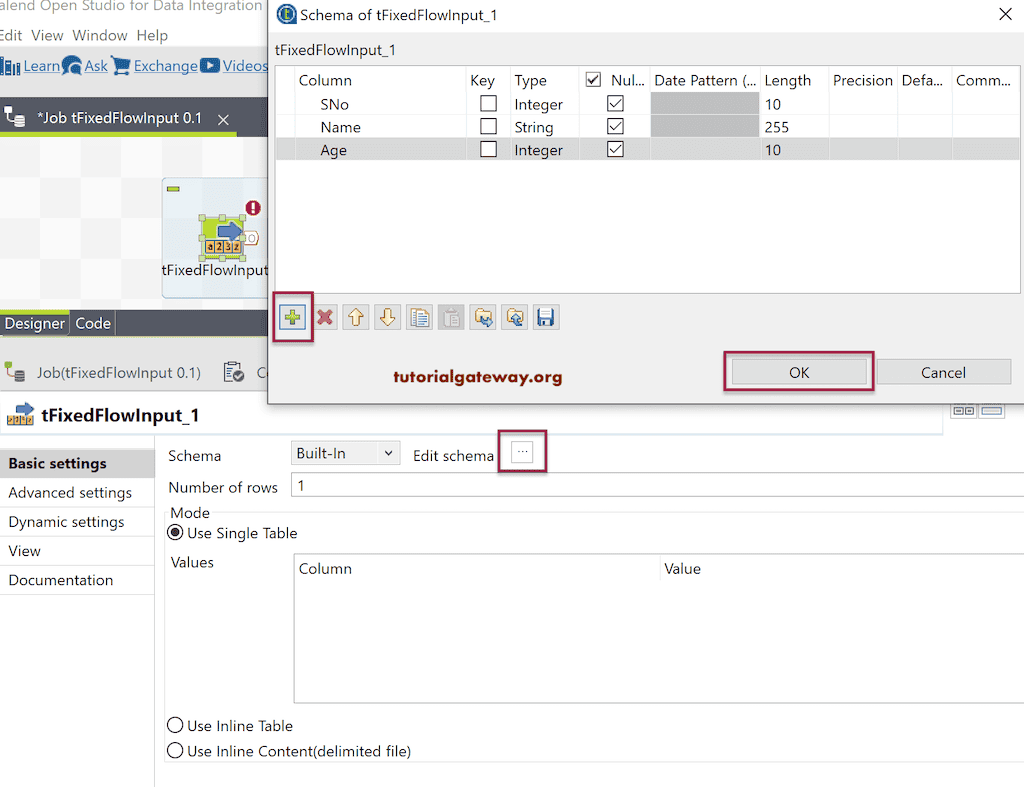Screen dimensions: 1024x787
Task: Open the Window menu
Action: (x=99, y=34)
